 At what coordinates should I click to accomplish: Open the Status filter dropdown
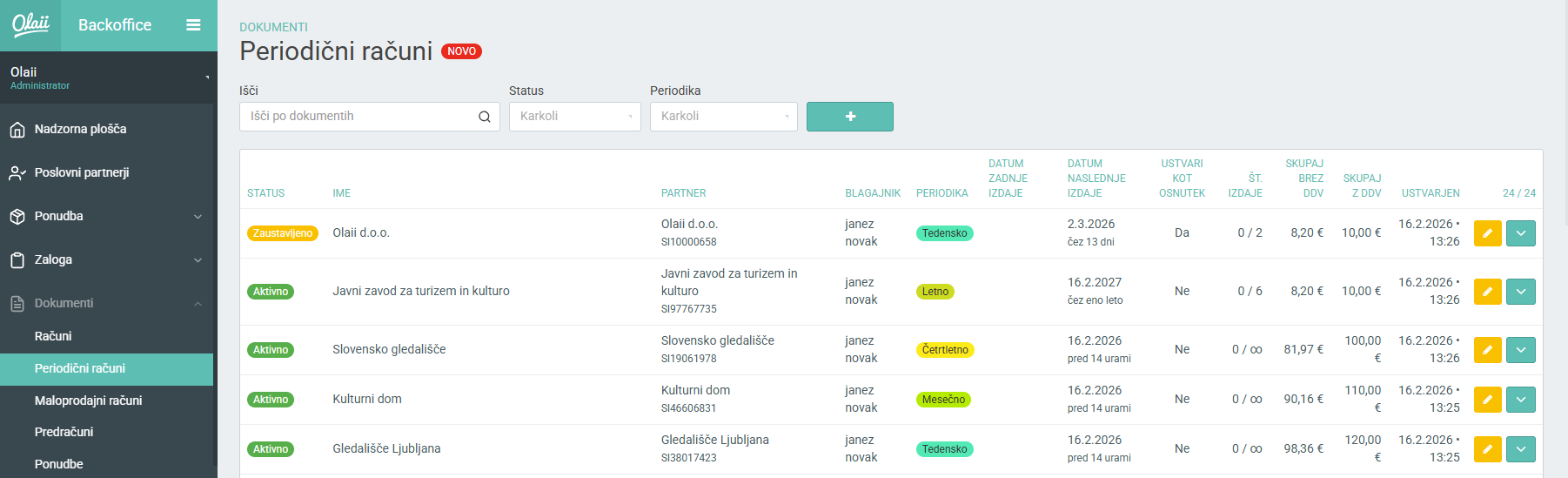pos(574,117)
